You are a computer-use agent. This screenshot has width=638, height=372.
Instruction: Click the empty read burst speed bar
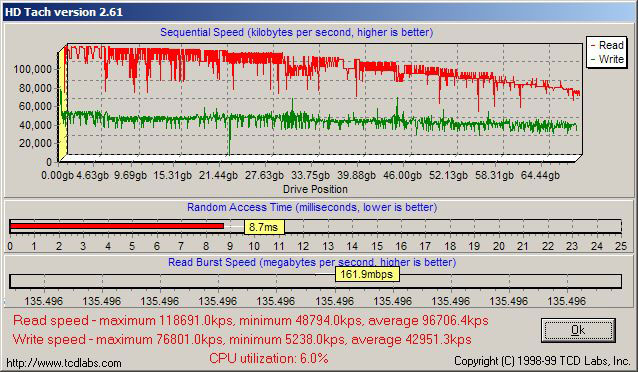(315, 281)
